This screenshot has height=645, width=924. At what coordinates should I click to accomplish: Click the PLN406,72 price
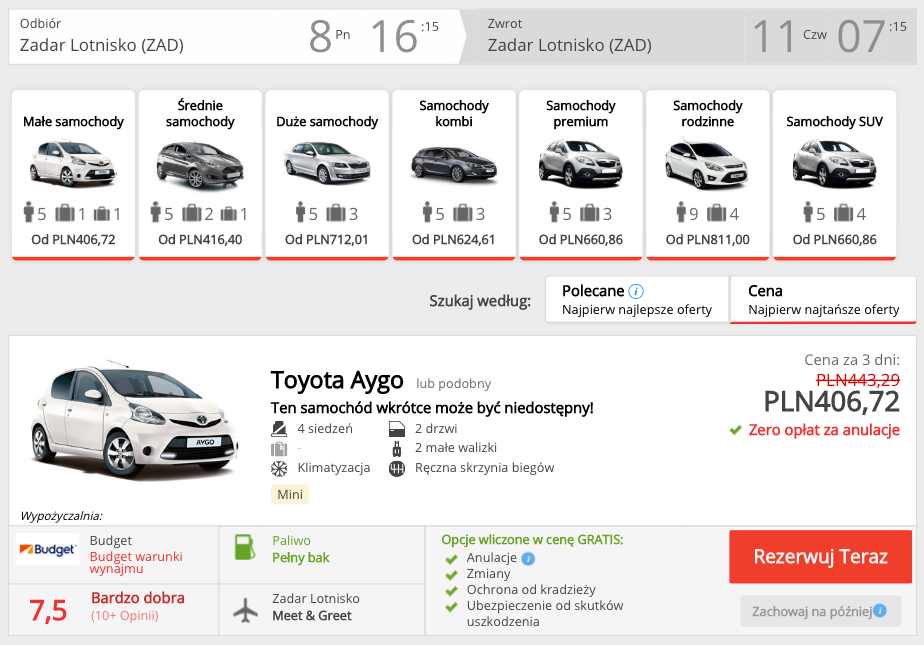click(831, 402)
